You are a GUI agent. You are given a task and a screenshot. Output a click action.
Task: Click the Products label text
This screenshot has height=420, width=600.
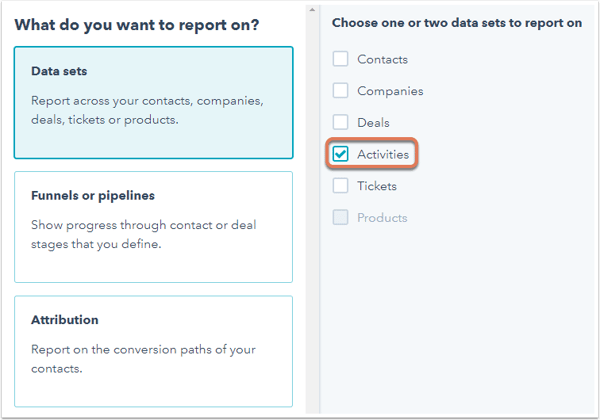pos(382,218)
